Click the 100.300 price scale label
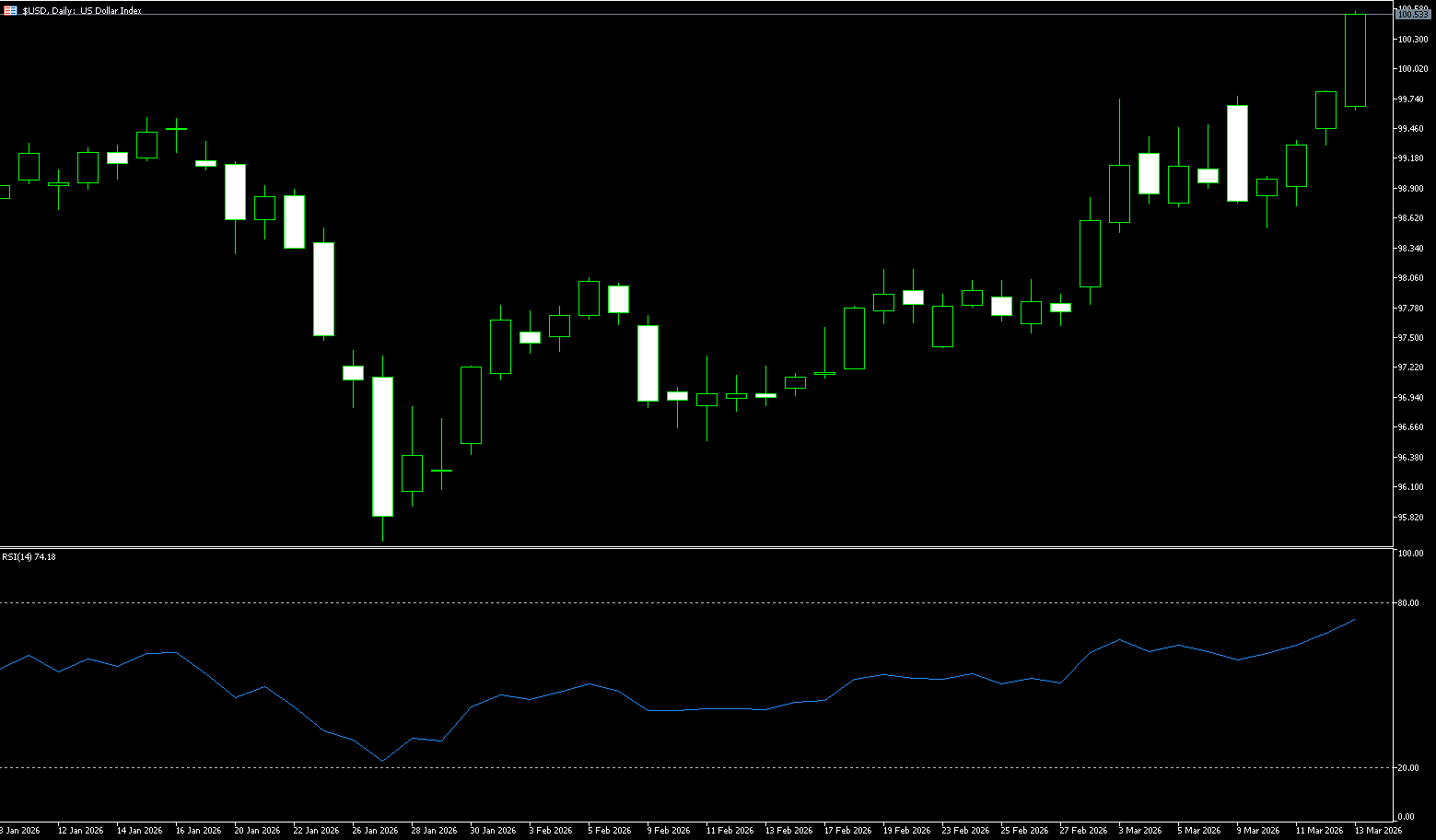The image size is (1436, 840). pos(1412,39)
